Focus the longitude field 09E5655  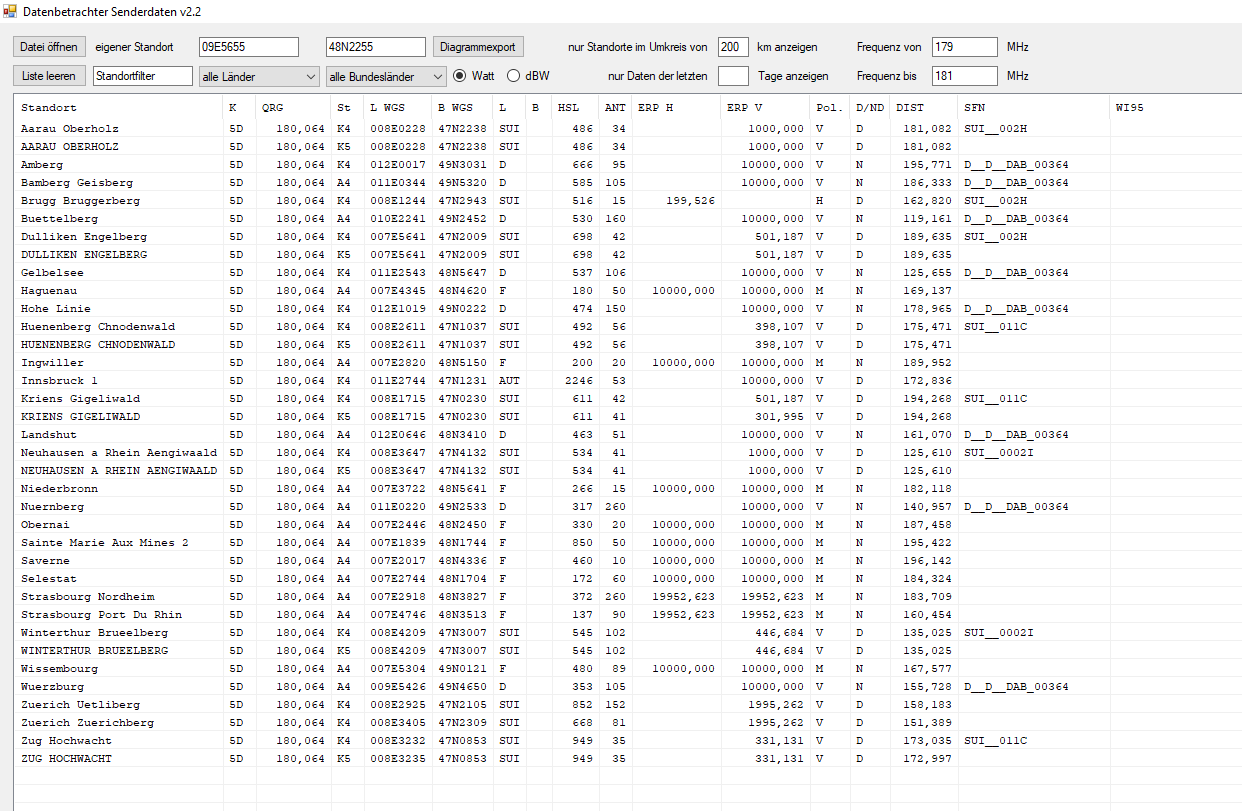[249, 47]
